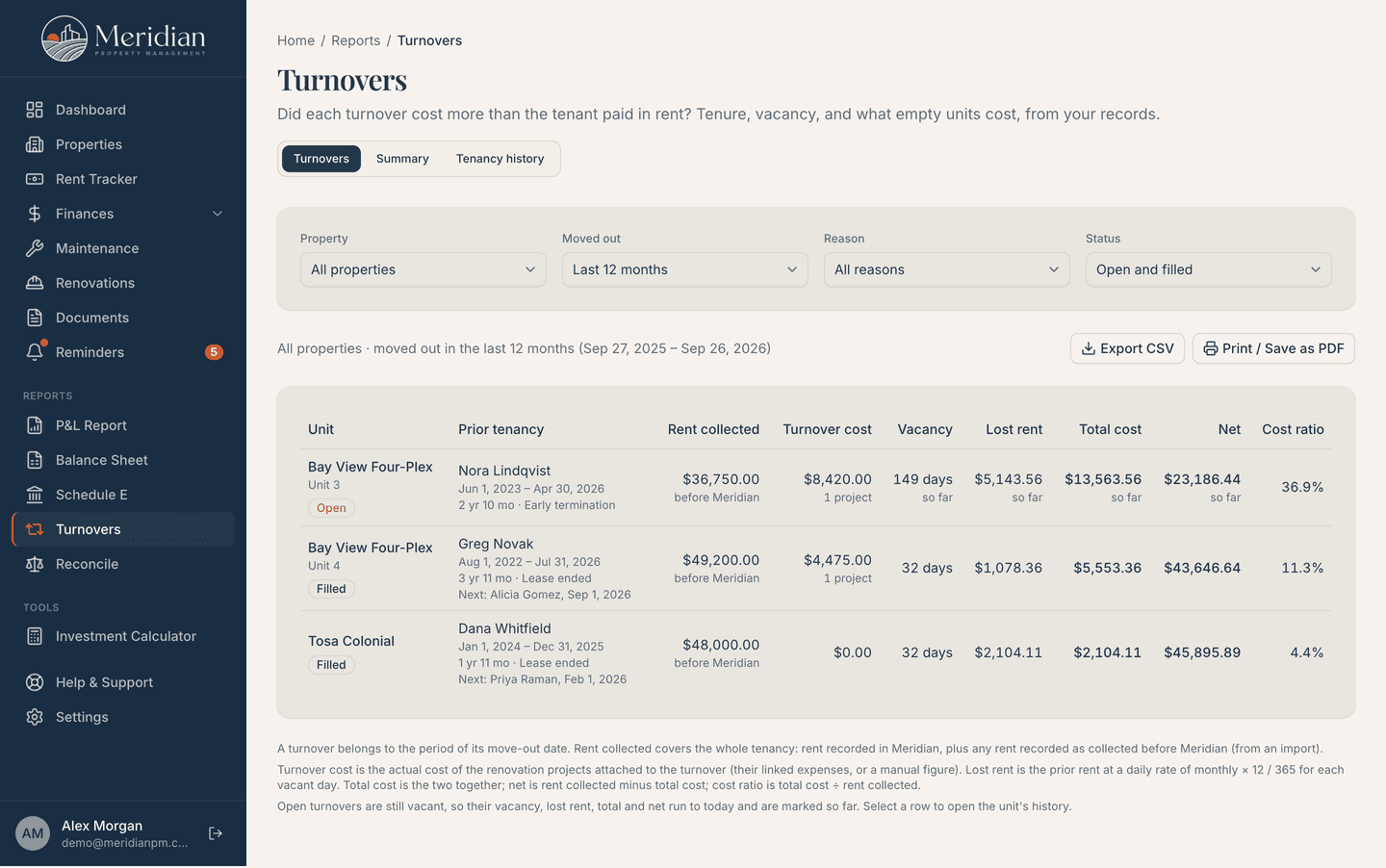The height and width of the screenshot is (868, 1386).
Task: Click the Export CSV button
Action: pos(1127,348)
